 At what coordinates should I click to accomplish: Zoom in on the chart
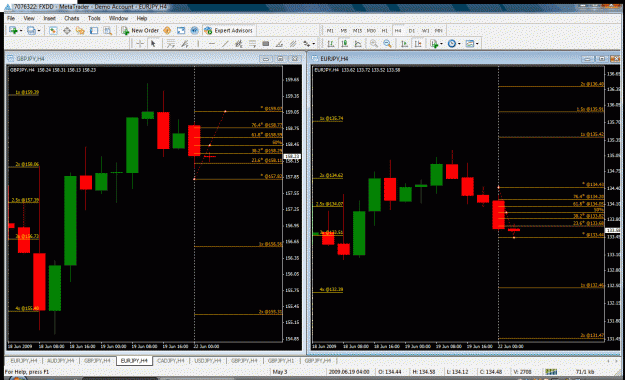pyautogui.click(x=373, y=43)
